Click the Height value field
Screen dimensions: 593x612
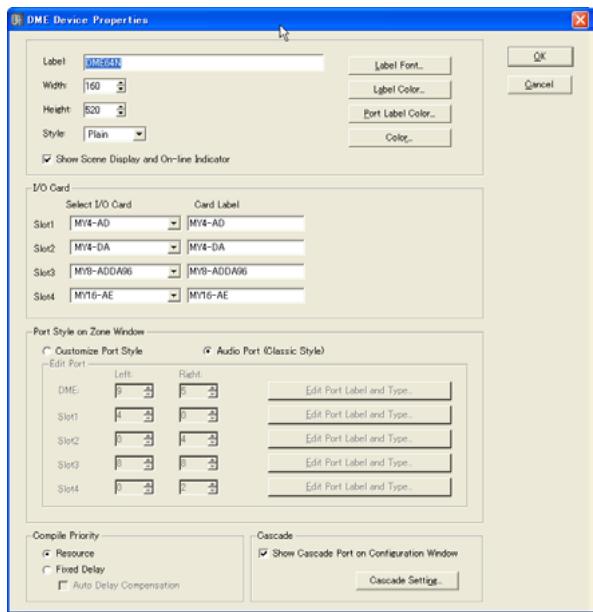pos(100,110)
